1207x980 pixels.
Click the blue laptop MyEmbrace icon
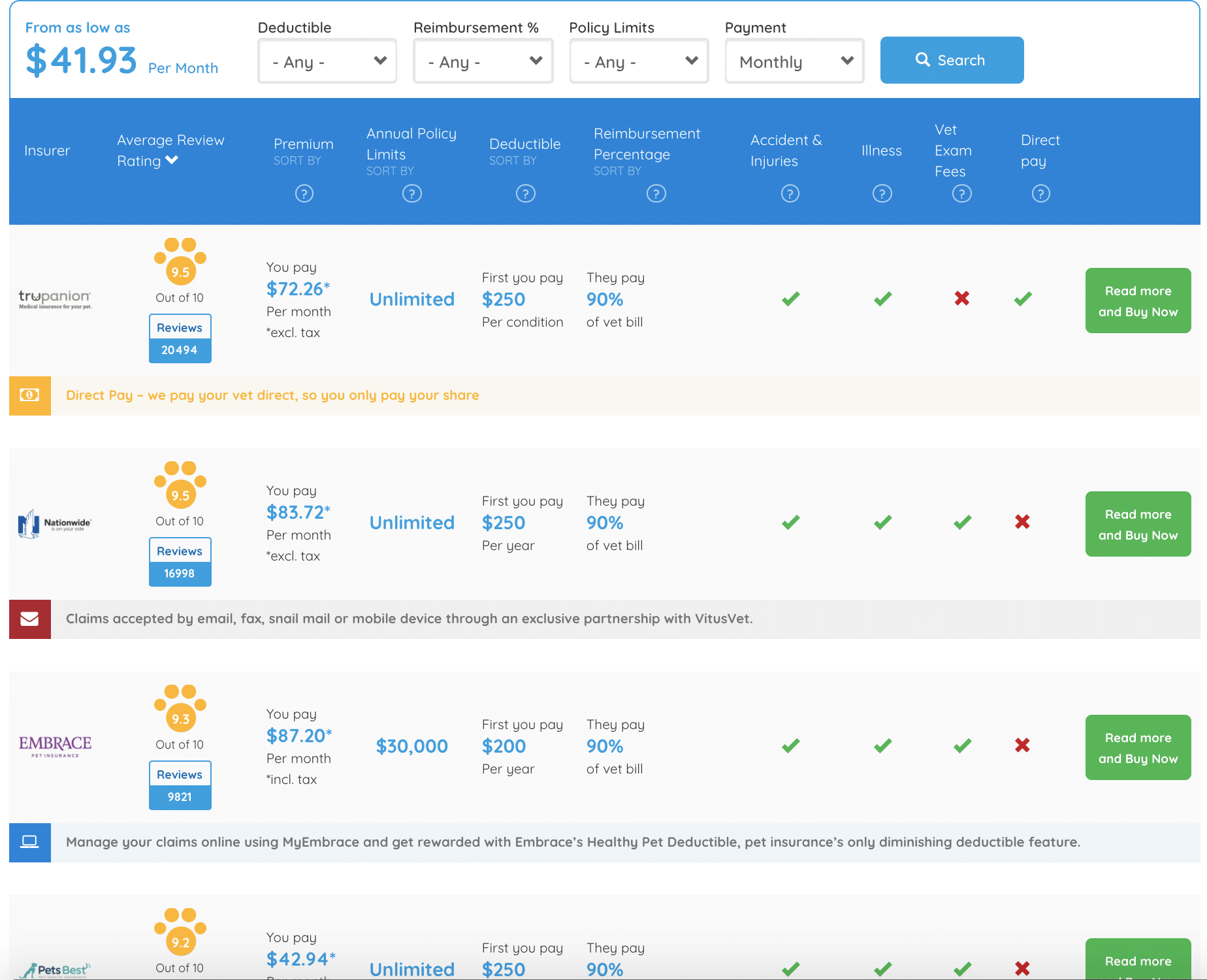click(30, 842)
